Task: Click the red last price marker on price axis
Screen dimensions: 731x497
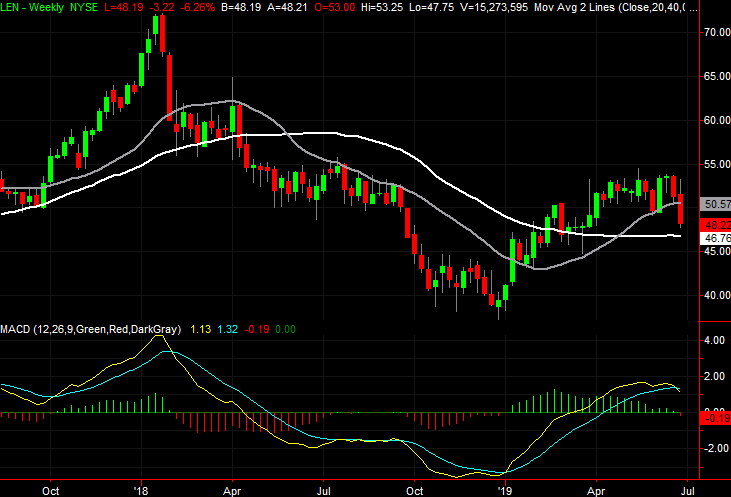Action: pos(714,223)
